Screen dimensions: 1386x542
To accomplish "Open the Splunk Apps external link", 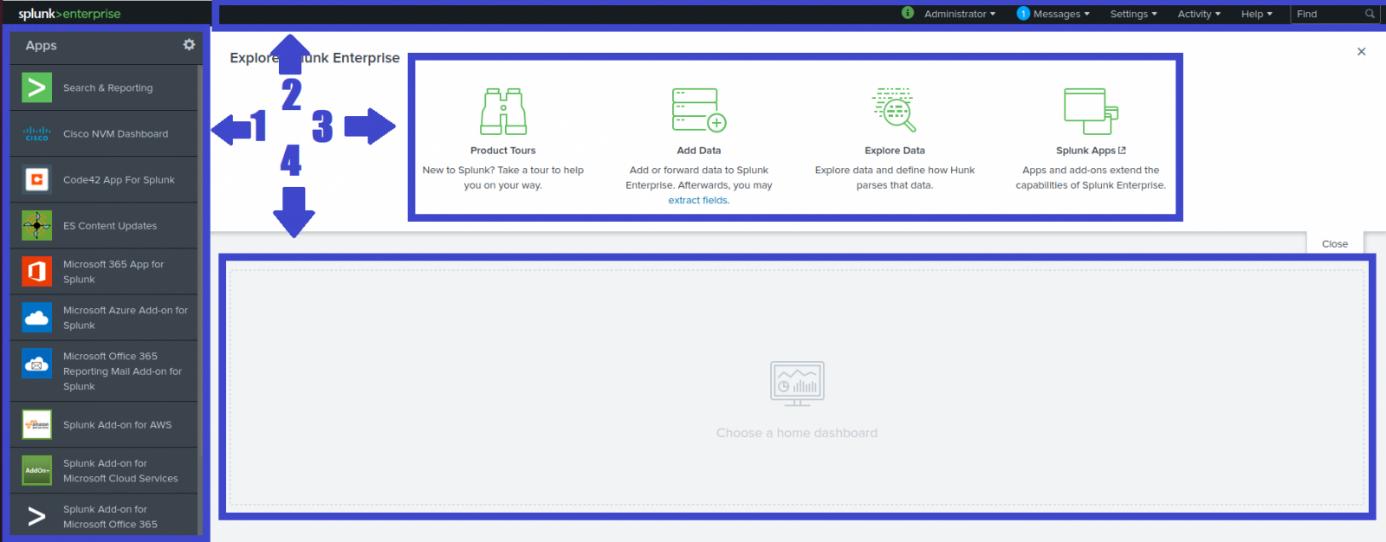I will 1091,151.
